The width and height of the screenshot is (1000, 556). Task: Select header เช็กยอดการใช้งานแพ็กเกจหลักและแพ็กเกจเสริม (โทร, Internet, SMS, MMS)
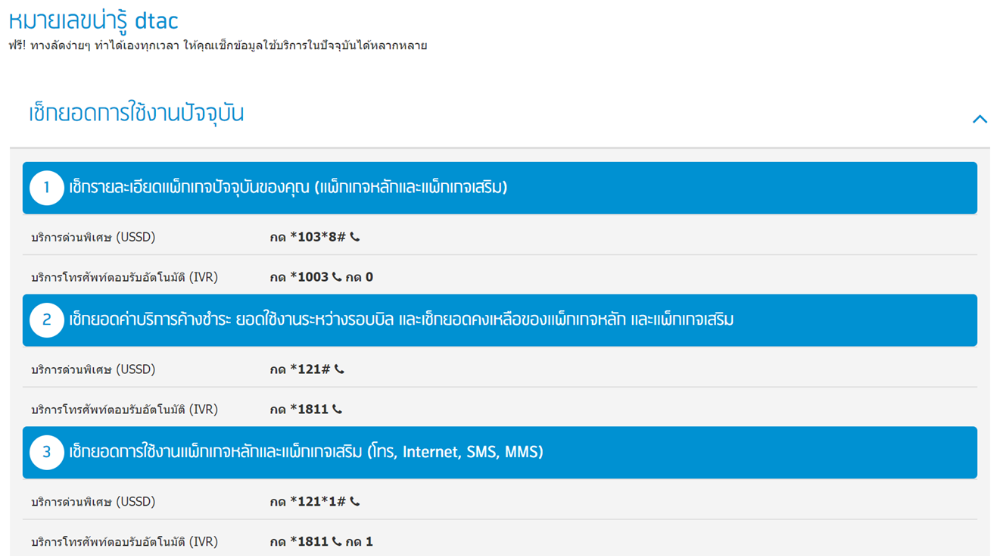click(499, 452)
